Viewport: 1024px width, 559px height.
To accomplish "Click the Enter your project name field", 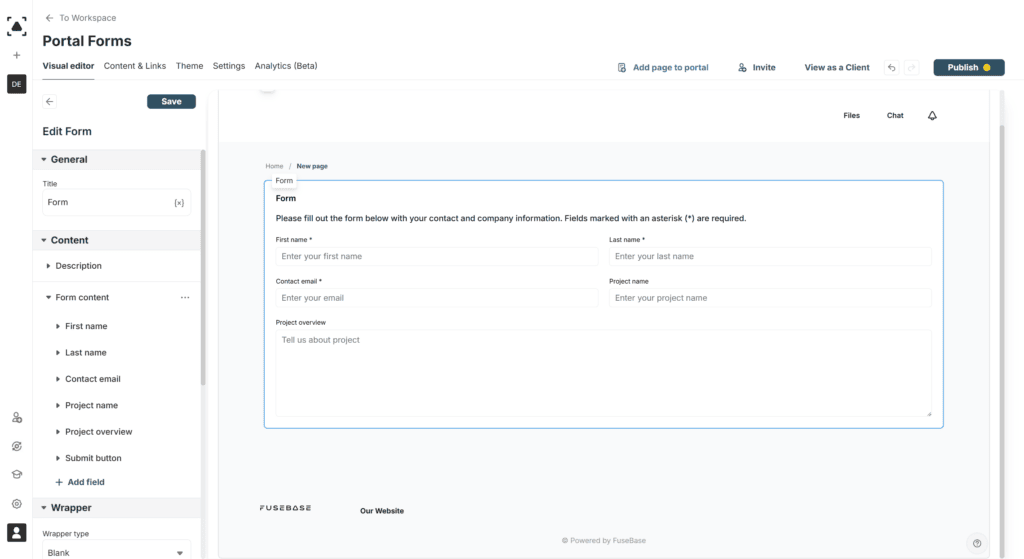I will [770, 298].
